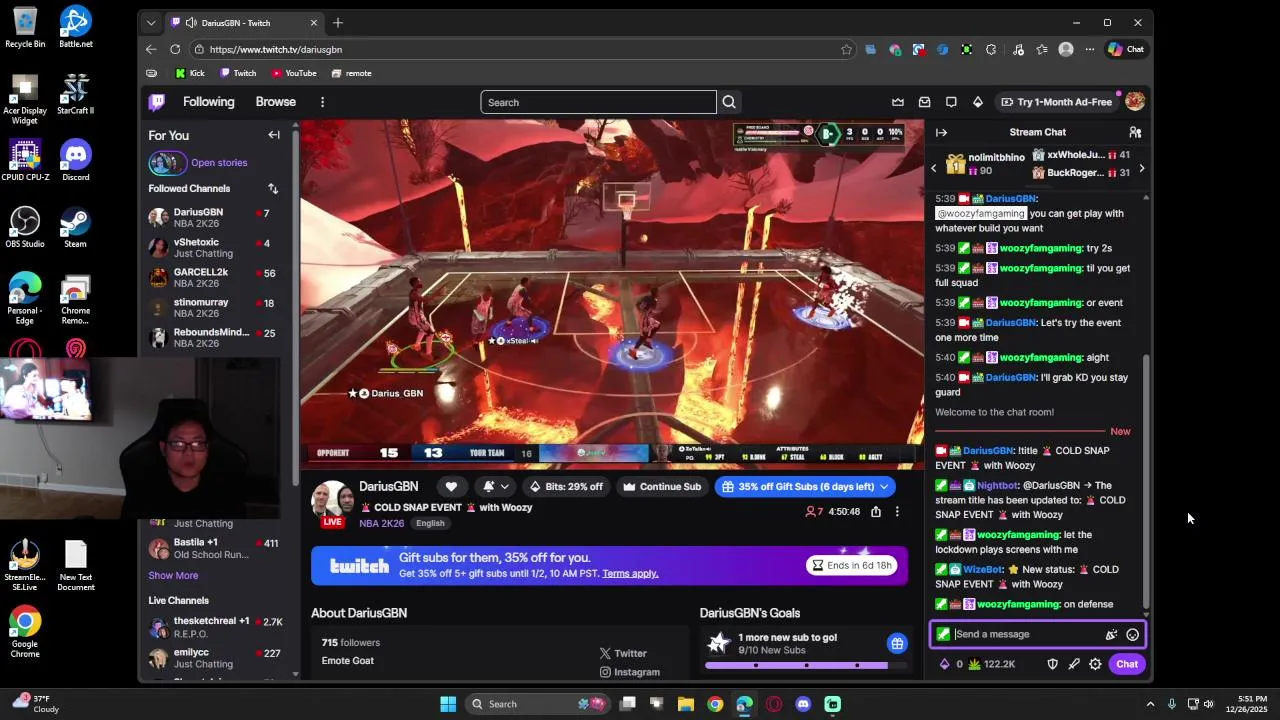Show previous gift leaderboard entries
The width and height of the screenshot is (1280, 720).
click(x=934, y=168)
